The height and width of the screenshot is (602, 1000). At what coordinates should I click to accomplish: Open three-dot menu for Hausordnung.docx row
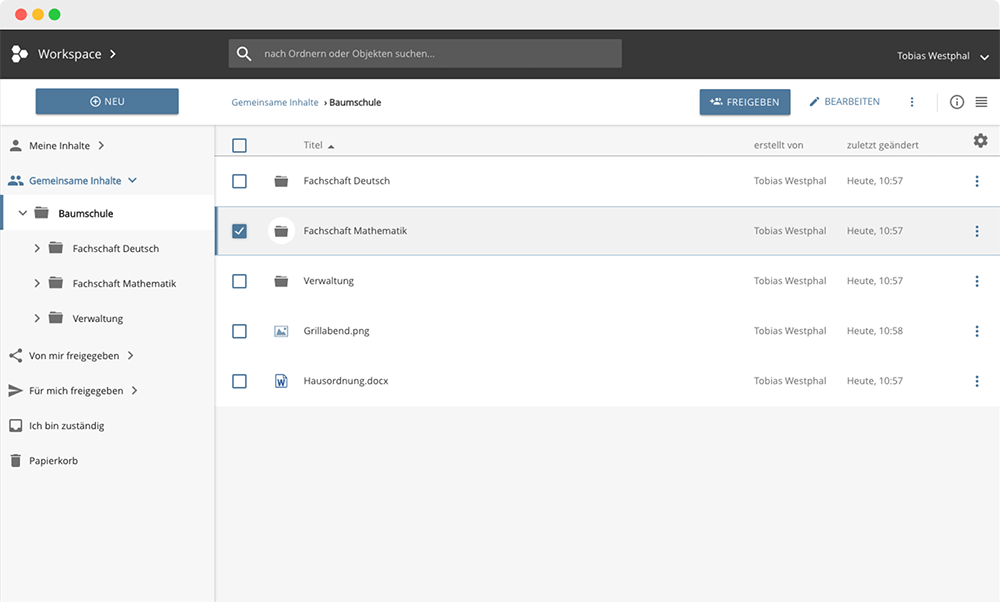[977, 381]
